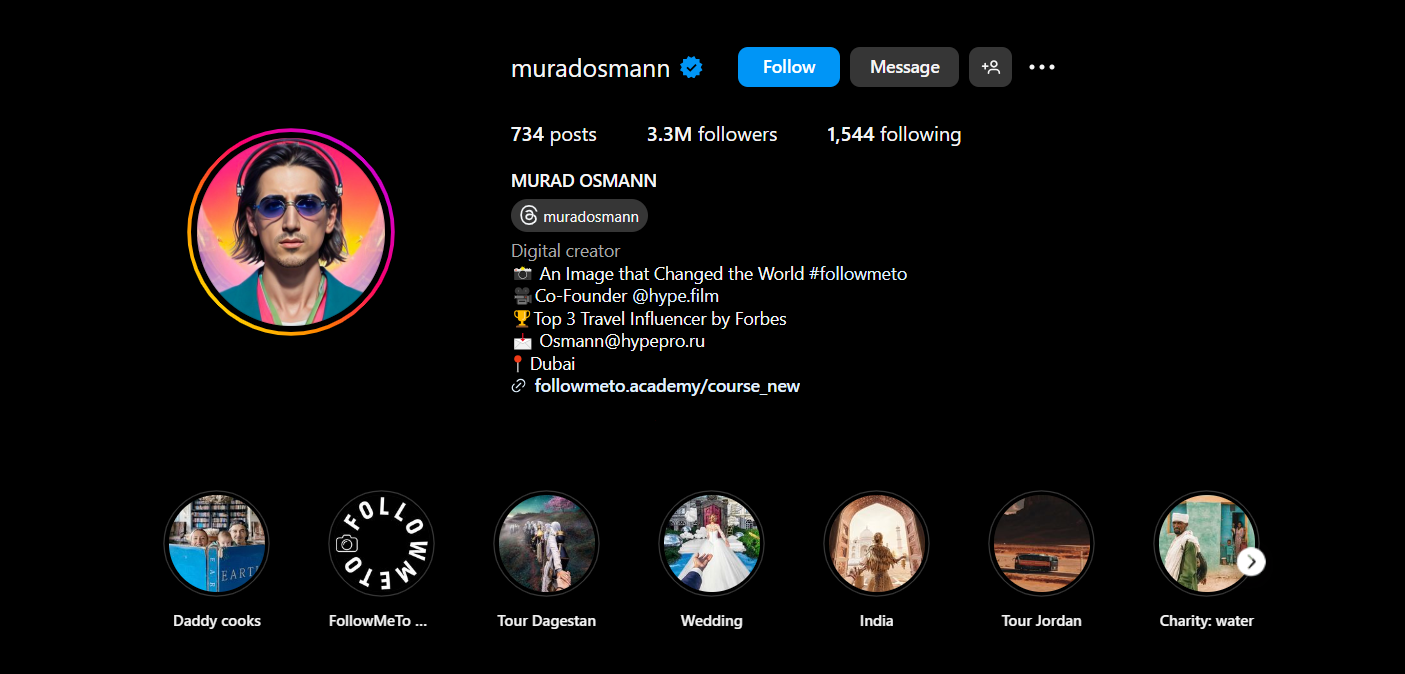Click the link chain icon in bio
Image resolution: width=1405 pixels, height=674 pixels.
coord(518,386)
